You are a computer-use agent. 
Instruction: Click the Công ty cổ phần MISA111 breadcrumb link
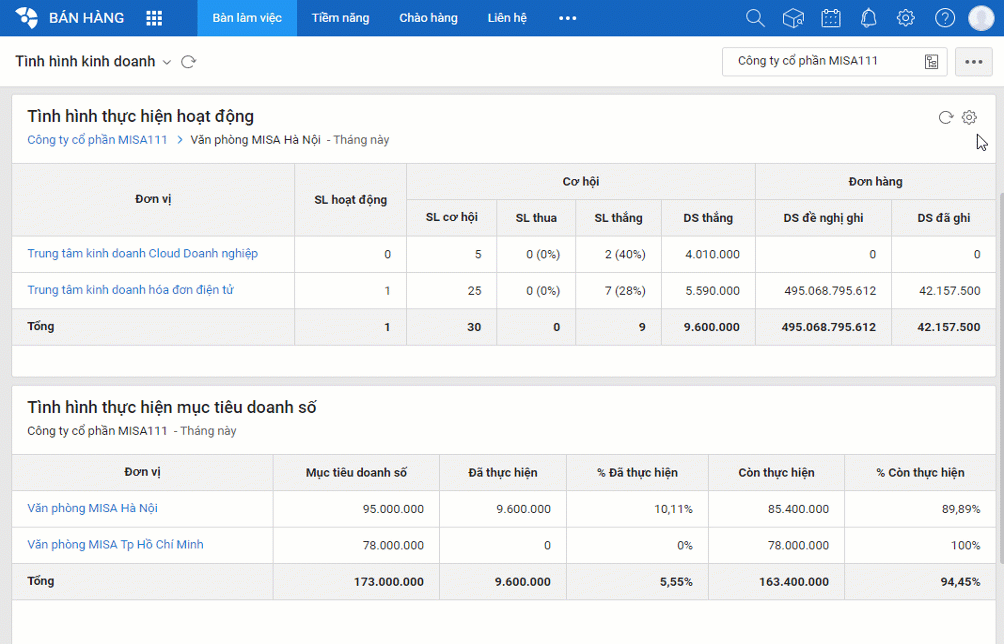point(97,140)
